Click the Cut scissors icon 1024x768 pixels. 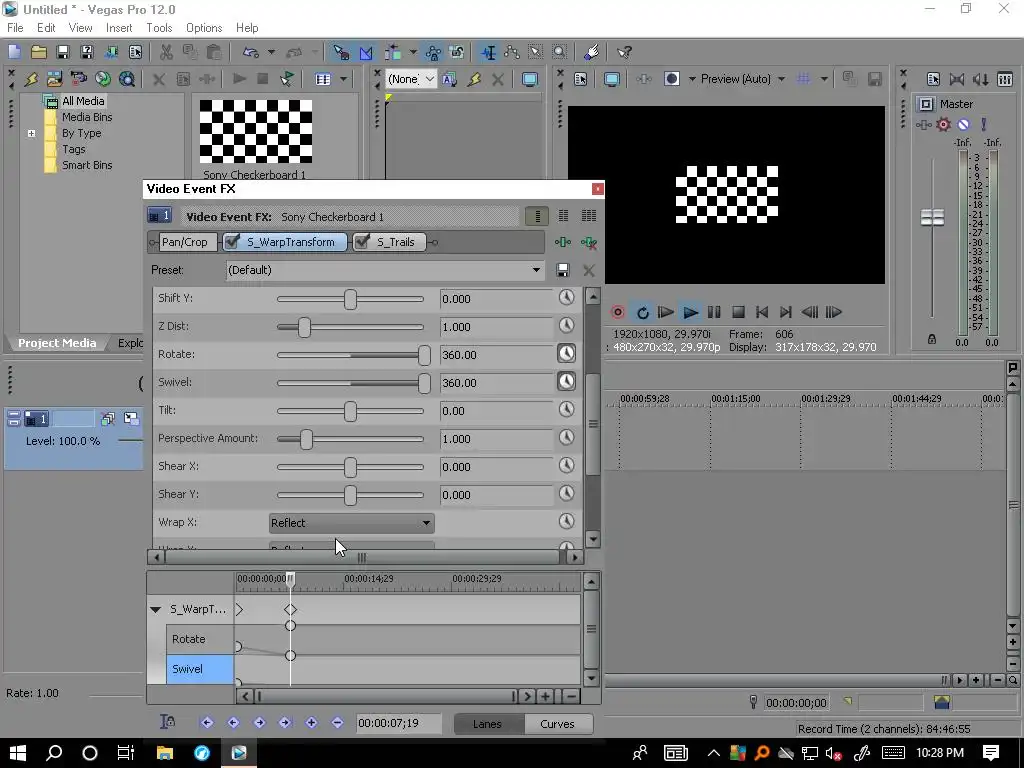pyautogui.click(x=166, y=52)
